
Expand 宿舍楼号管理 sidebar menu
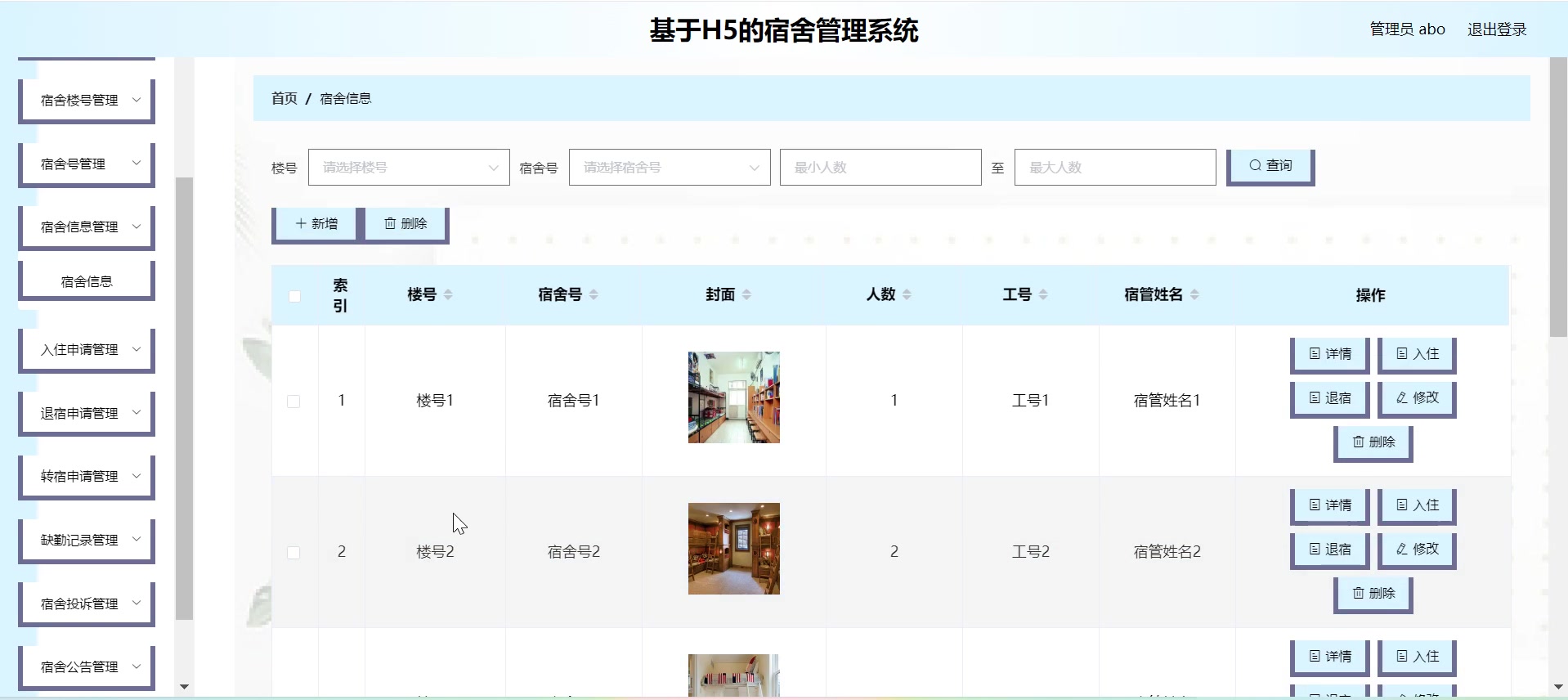(x=87, y=101)
